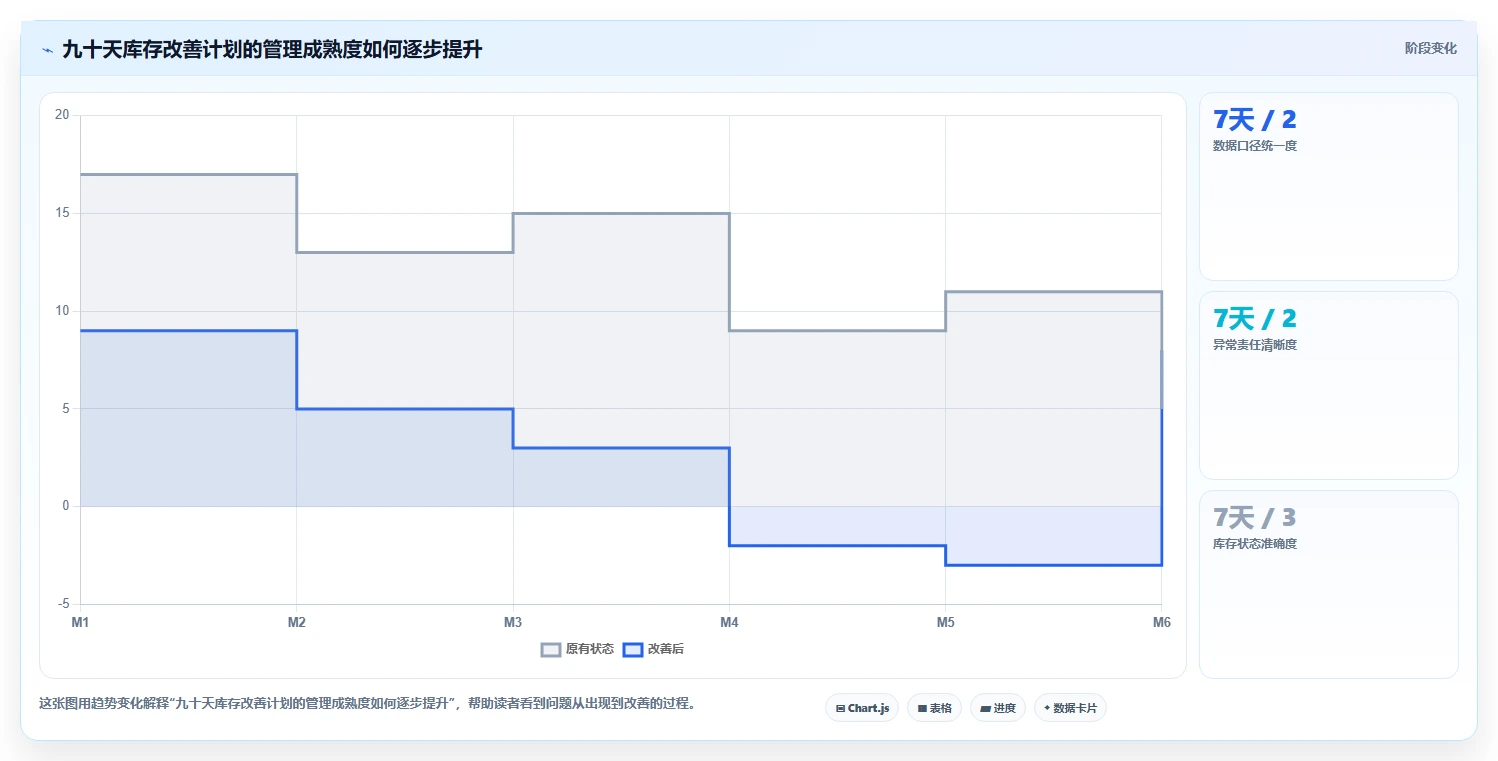
Task: Click the M1 x-axis label
Action: point(80,623)
